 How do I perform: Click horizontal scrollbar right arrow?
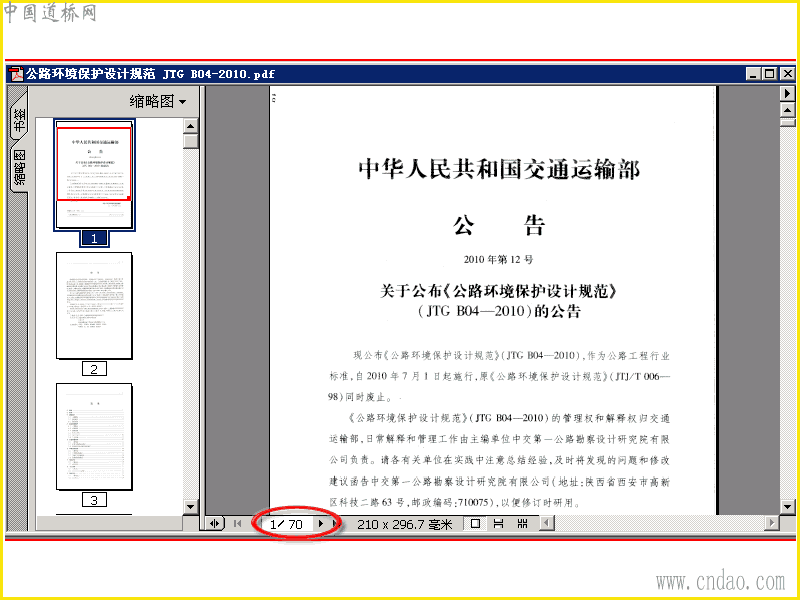771,523
